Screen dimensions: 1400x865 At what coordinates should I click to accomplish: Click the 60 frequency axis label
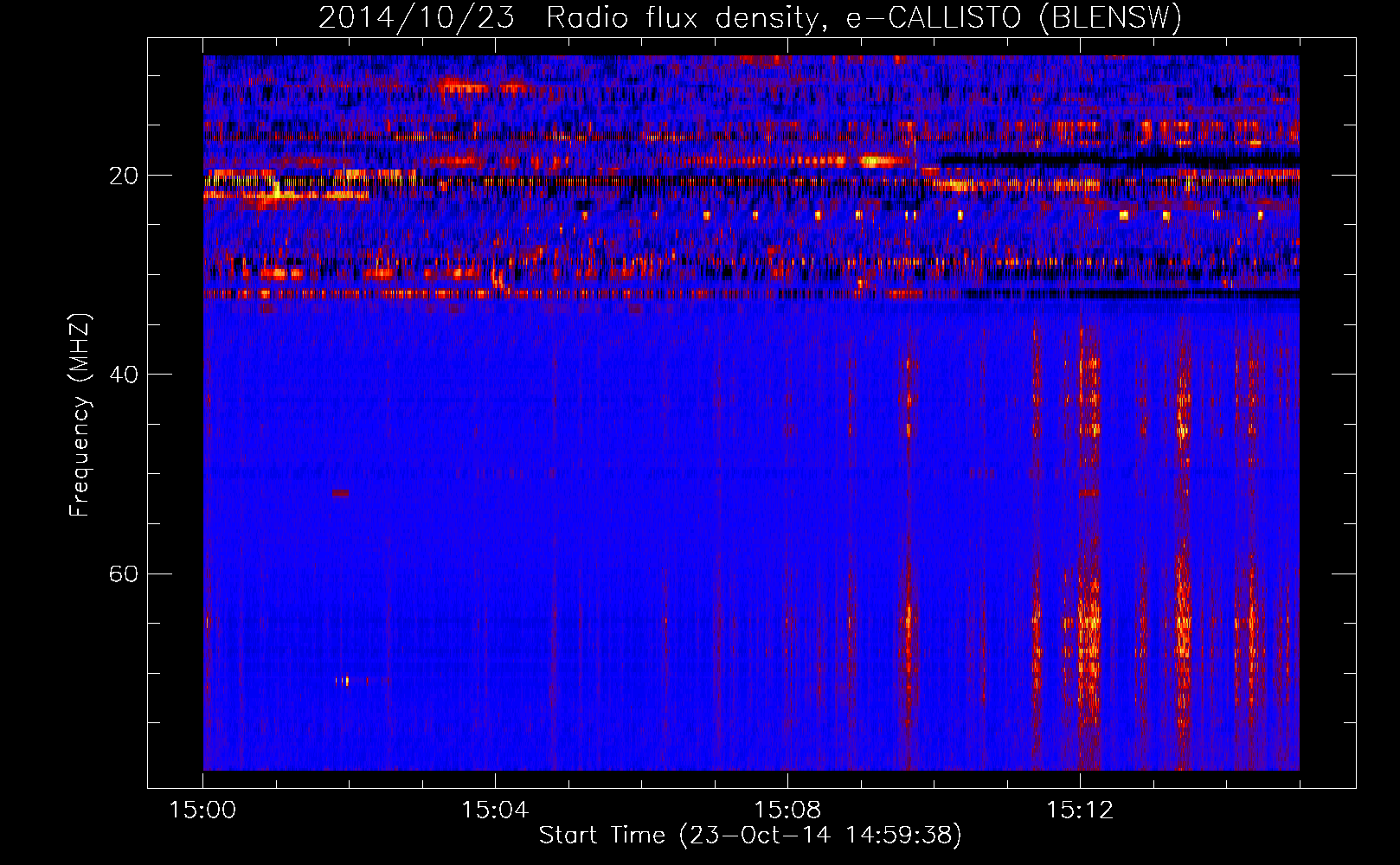(x=123, y=573)
